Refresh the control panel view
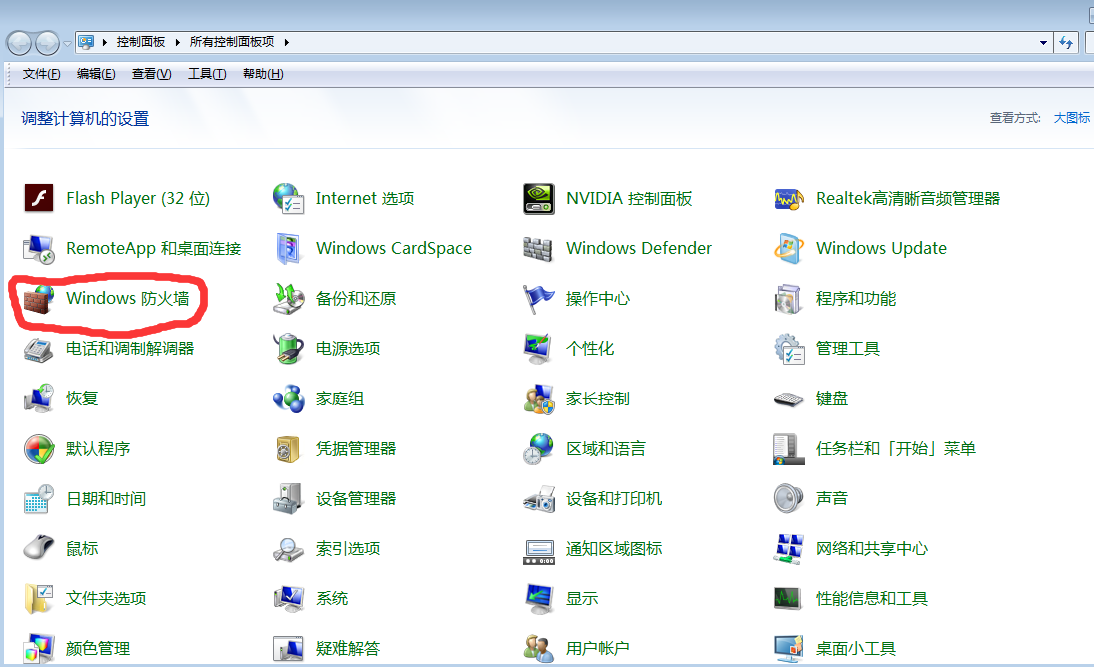1094x667 pixels. coord(1065,43)
